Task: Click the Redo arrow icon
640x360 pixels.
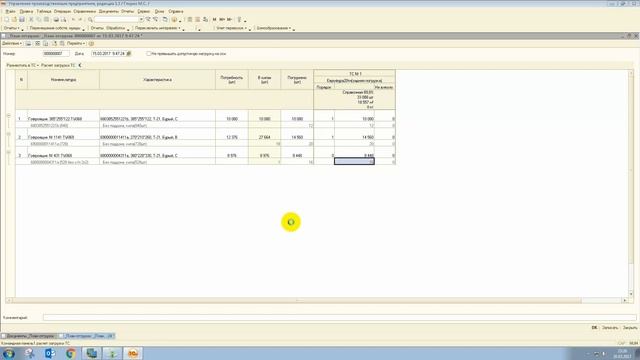Action: 80,20
